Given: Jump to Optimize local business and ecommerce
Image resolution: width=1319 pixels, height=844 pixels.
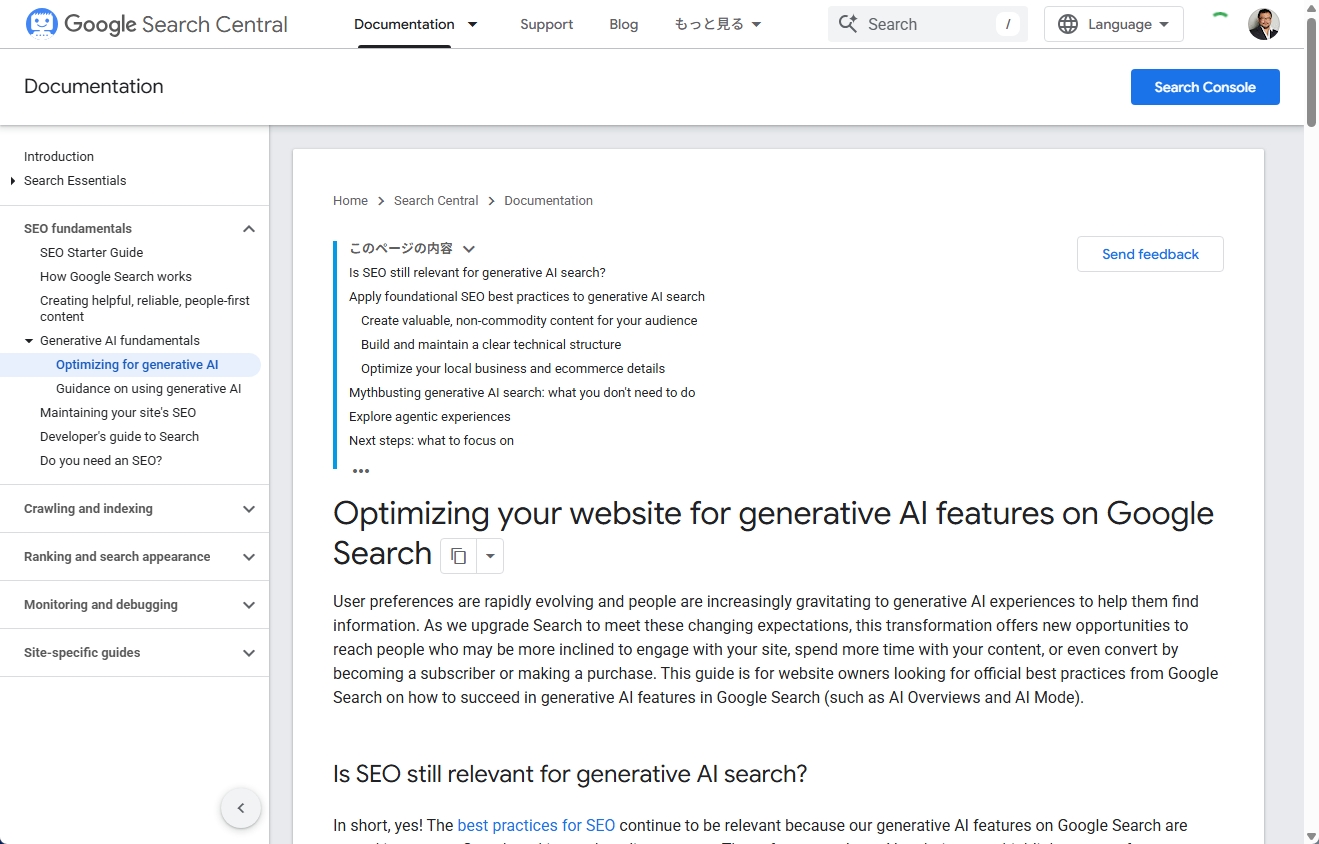Looking at the screenshot, I should pyautogui.click(x=513, y=369).
